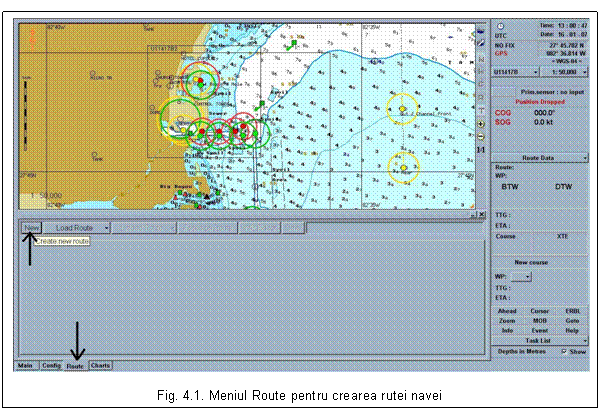602x411 pixels.
Task: Expand the Task List dropdown
Action: (x=585, y=340)
